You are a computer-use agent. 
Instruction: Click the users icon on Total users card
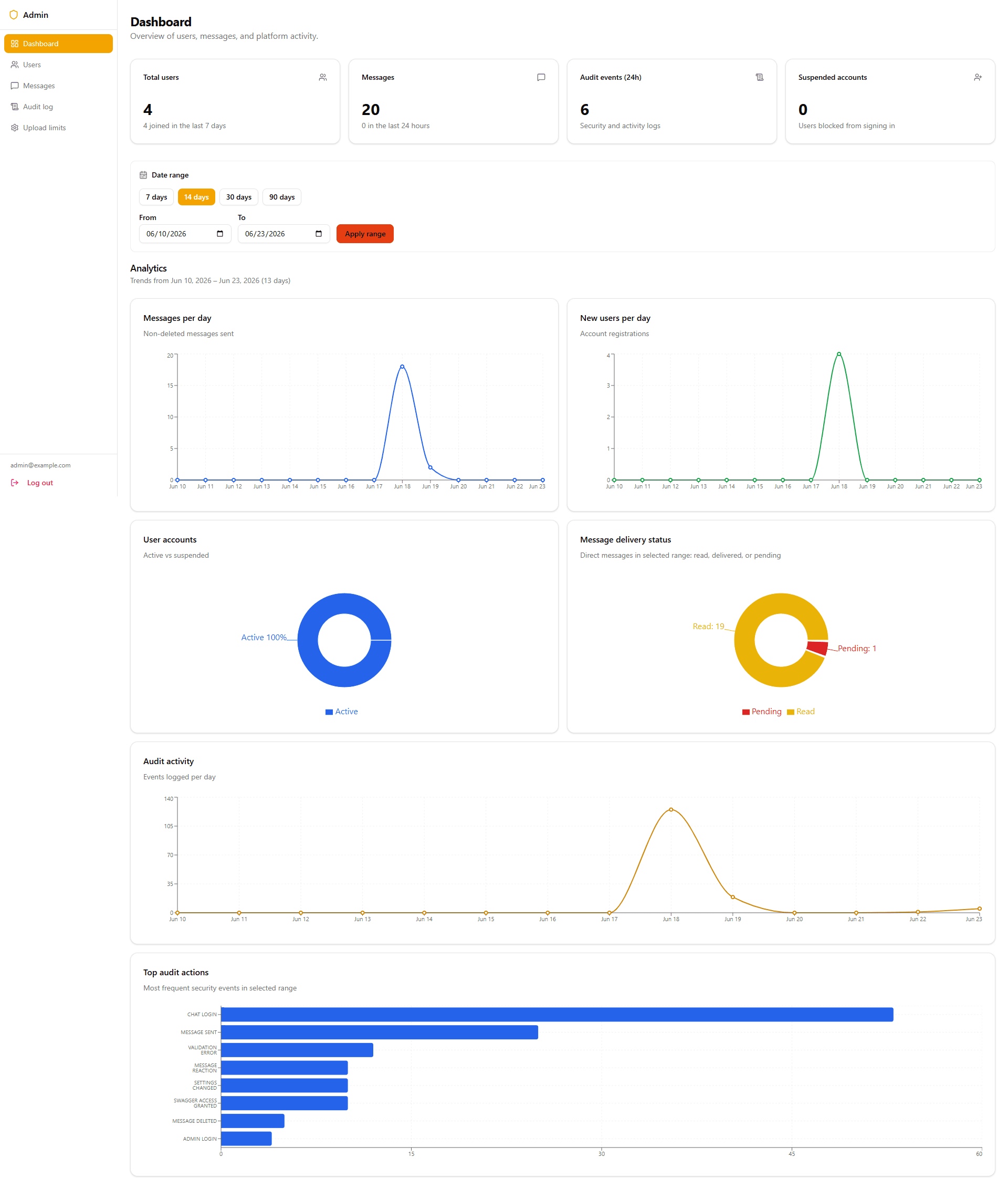pyautogui.click(x=323, y=77)
